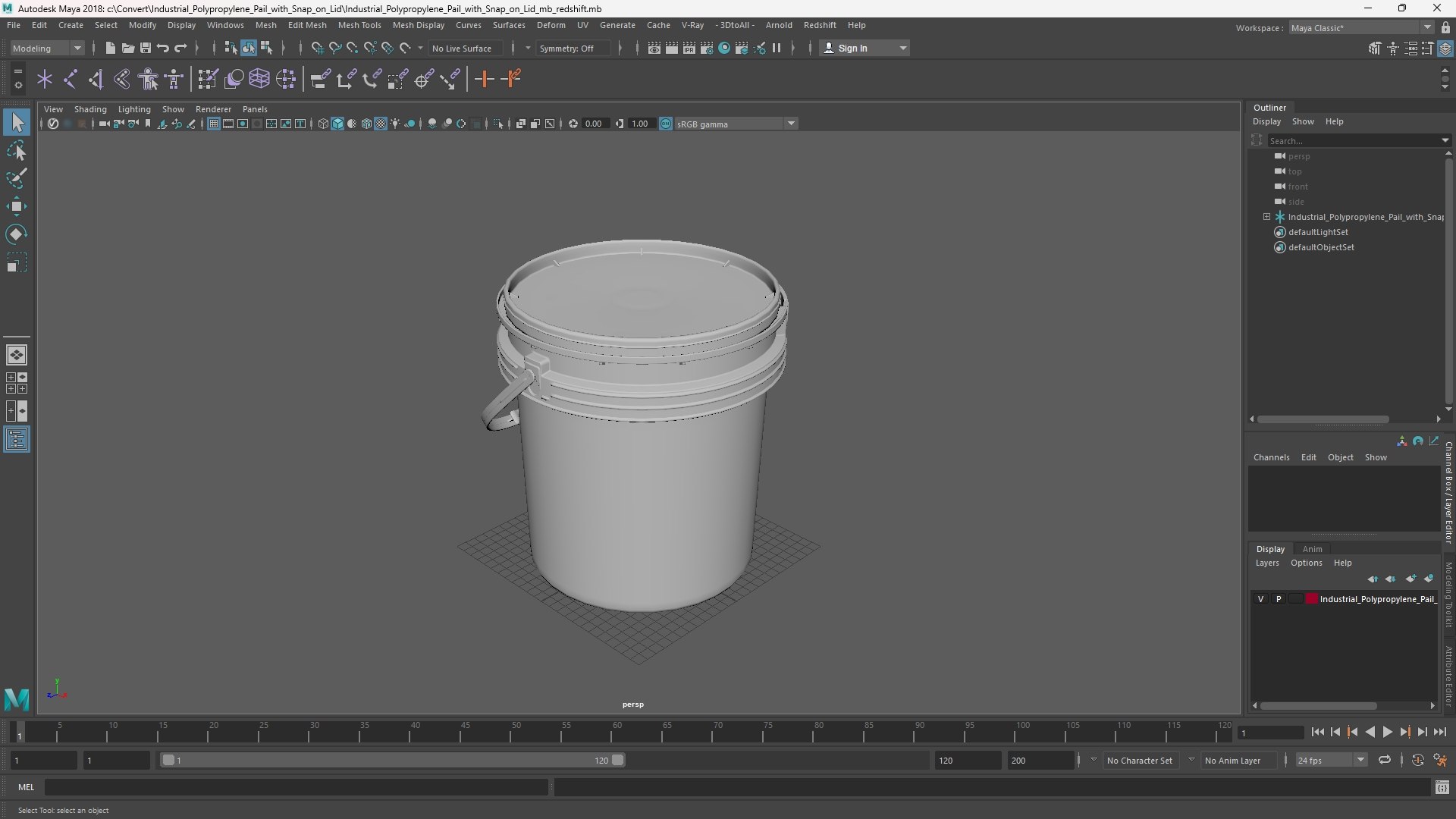Open the Redshift menu
1456x819 pixels.
point(819,25)
